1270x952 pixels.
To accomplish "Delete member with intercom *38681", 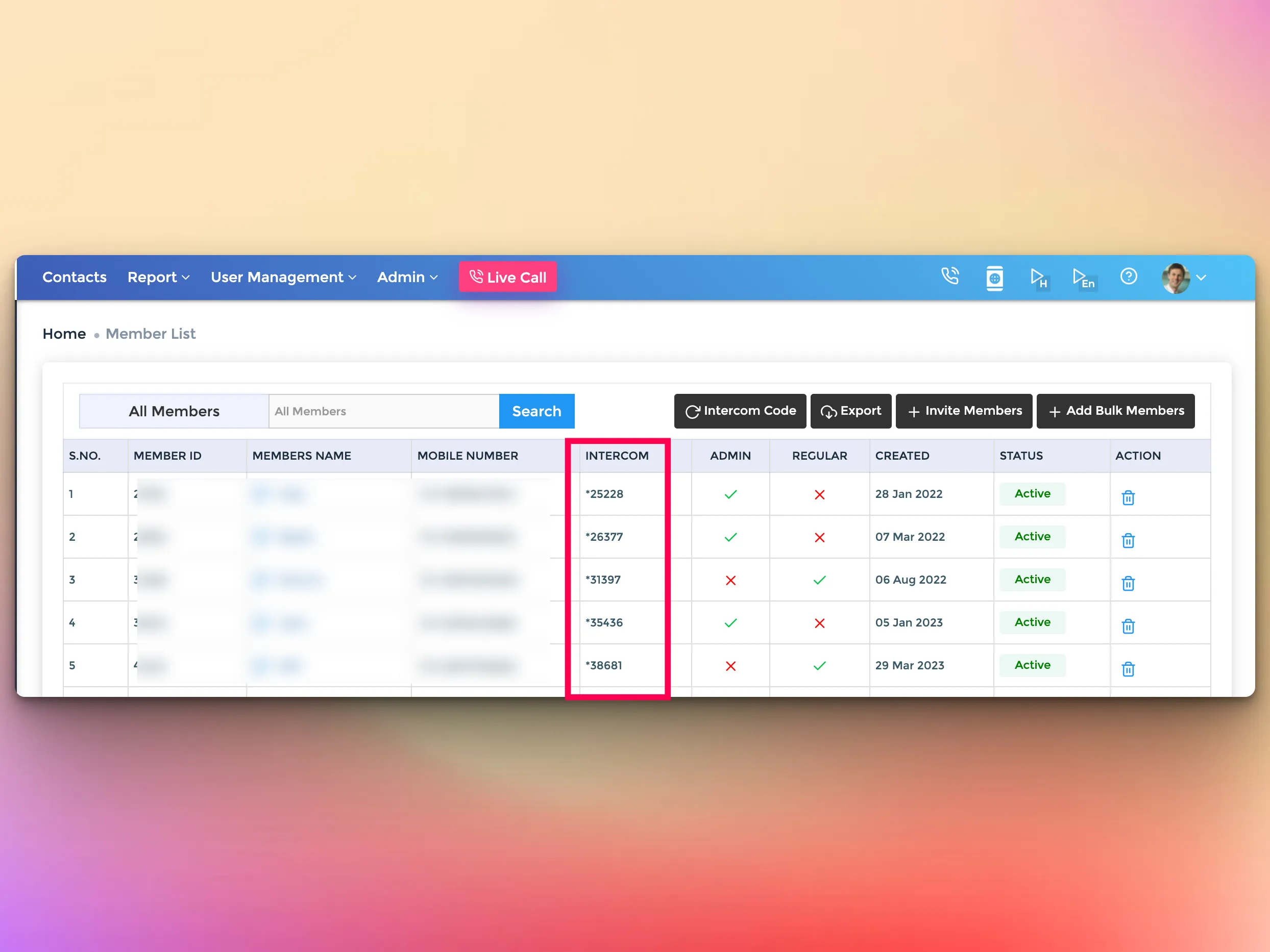I will pyautogui.click(x=1128, y=668).
